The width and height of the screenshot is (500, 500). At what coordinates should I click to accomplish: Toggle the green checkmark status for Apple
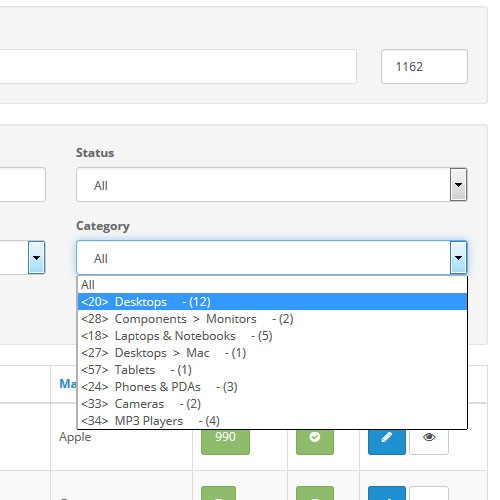pyautogui.click(x=315, y=441)
